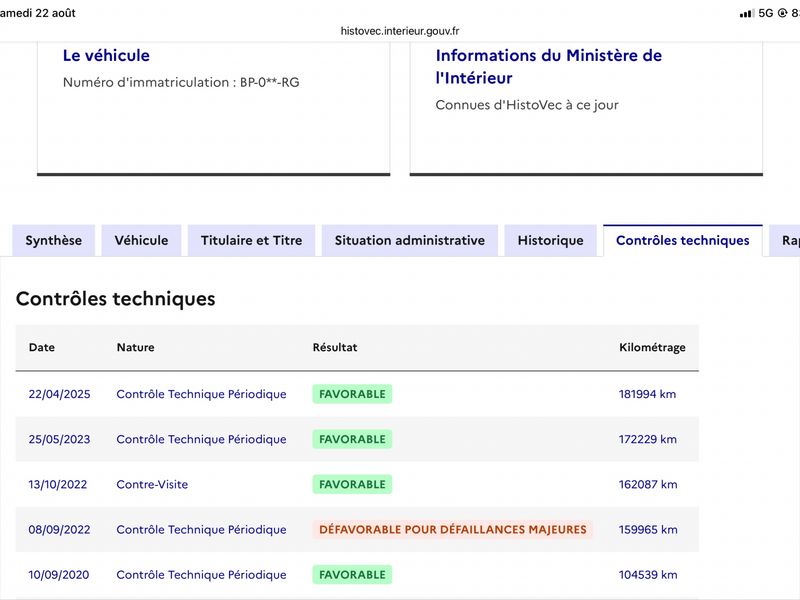
Task: Click the 181994 km mileage value
Action: coord(647,394)
